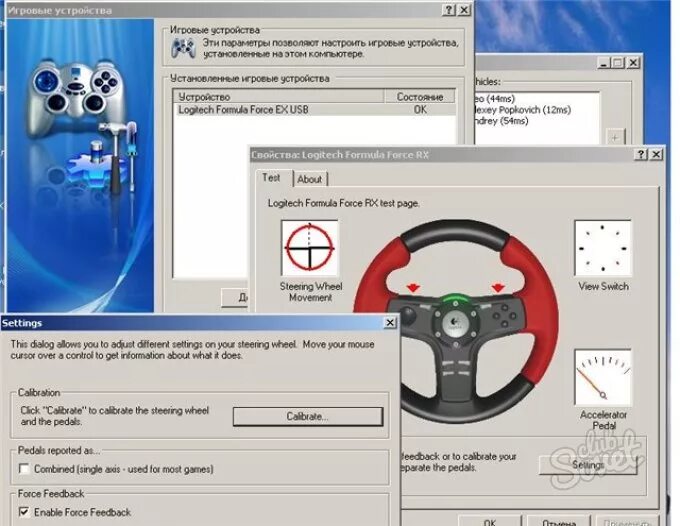Click the Accelerator Pedal gauge
Viewport: 680px width, 526px height.
pyautogui.click(x=603, y=378)
